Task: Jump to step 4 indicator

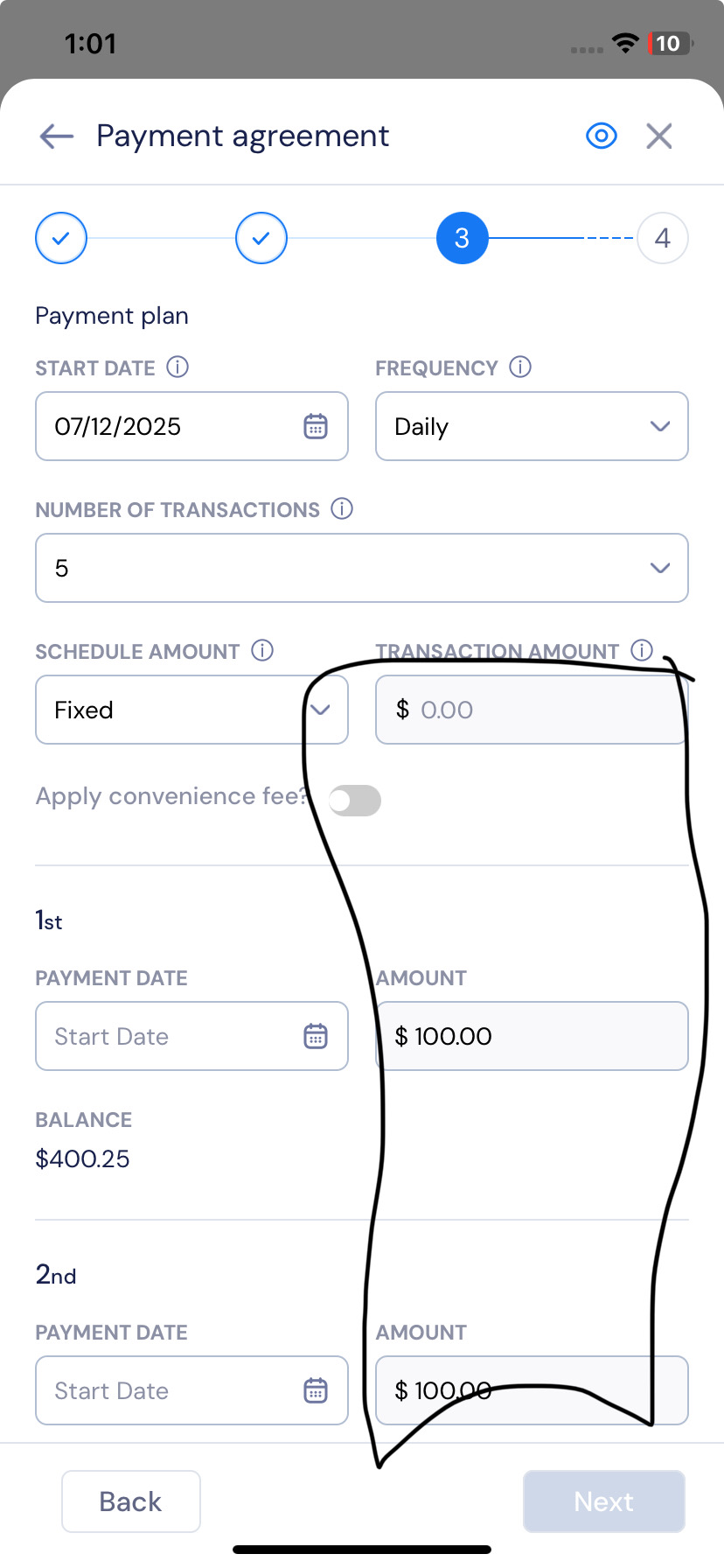Action: [x=662, y=238]
